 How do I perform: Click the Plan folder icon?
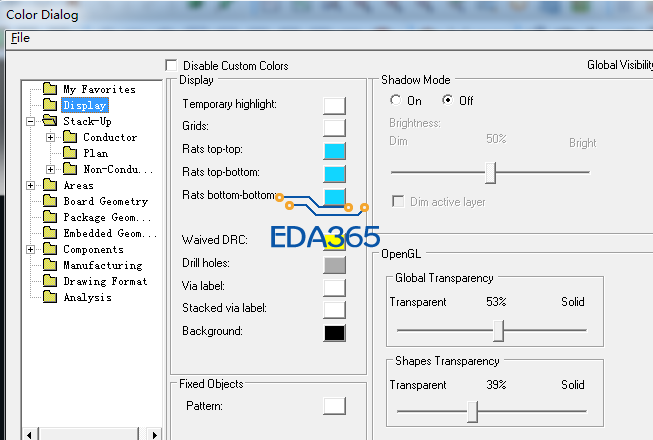[x=70, y=153]
